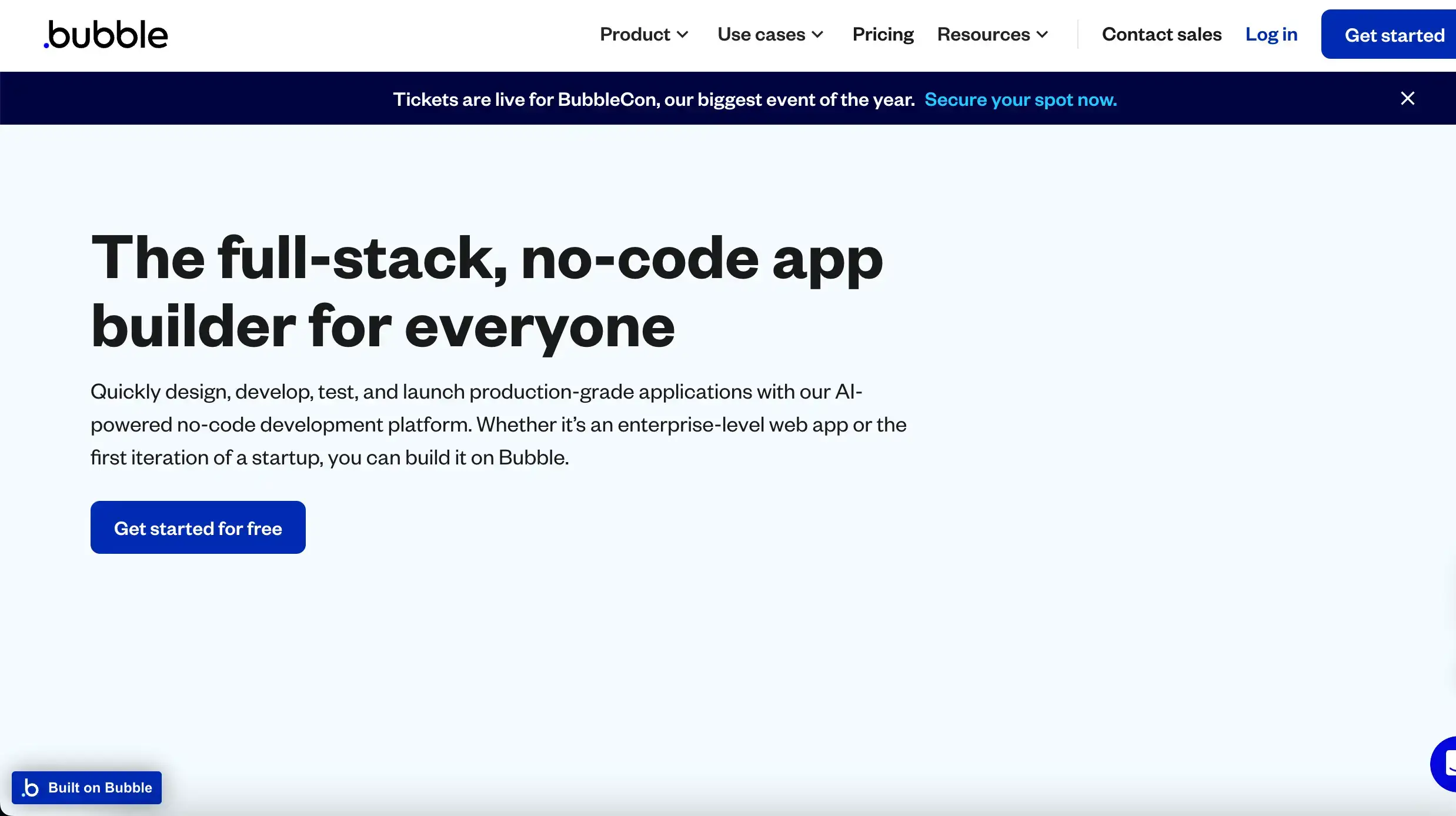Open the Resources dropdown menu
1456x816 pixels.
(x=993, y=35)
